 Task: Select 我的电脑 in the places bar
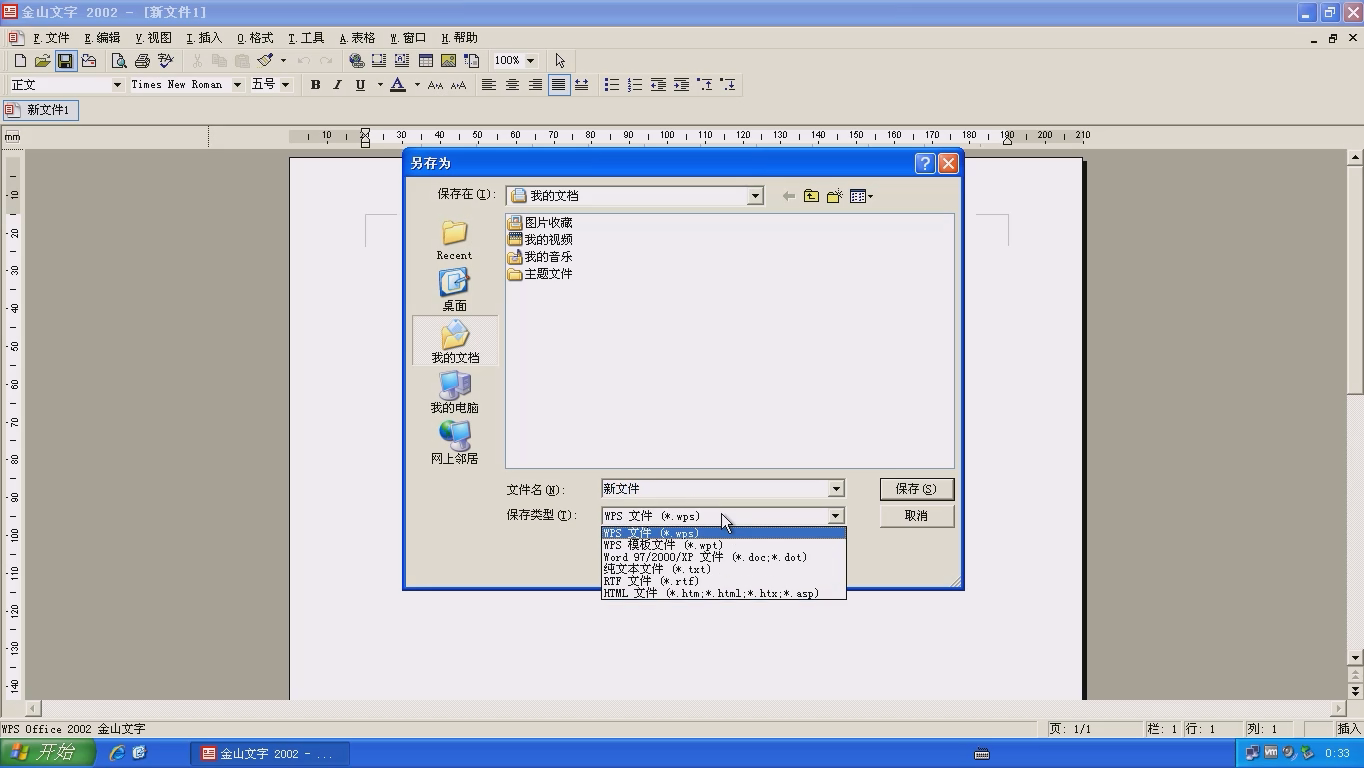coord(454,392)
